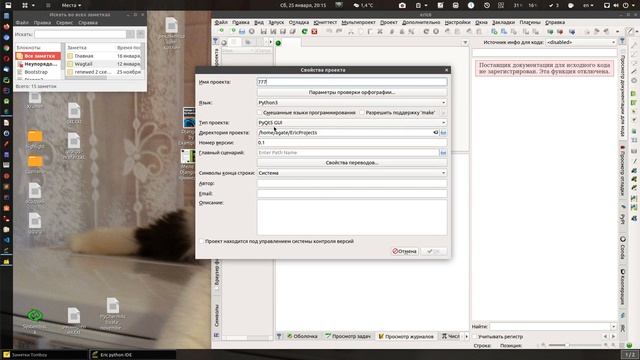
Task: Open the Источник инфо для кода dropdown
Action: (581, 42)
